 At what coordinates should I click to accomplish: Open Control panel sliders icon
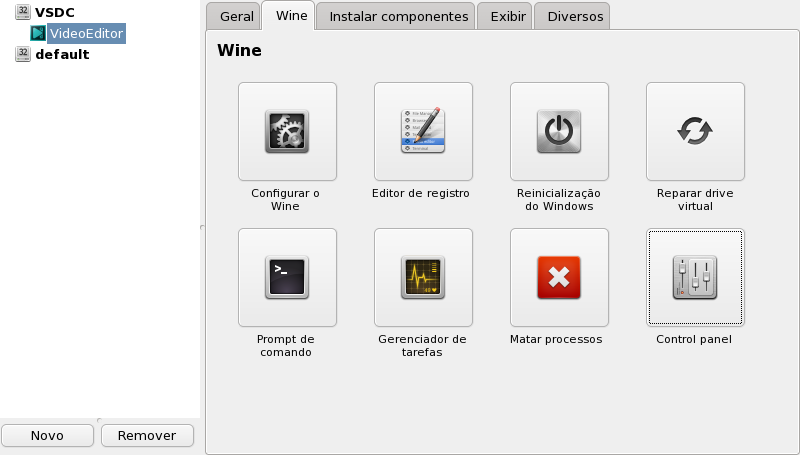(695, 277)
